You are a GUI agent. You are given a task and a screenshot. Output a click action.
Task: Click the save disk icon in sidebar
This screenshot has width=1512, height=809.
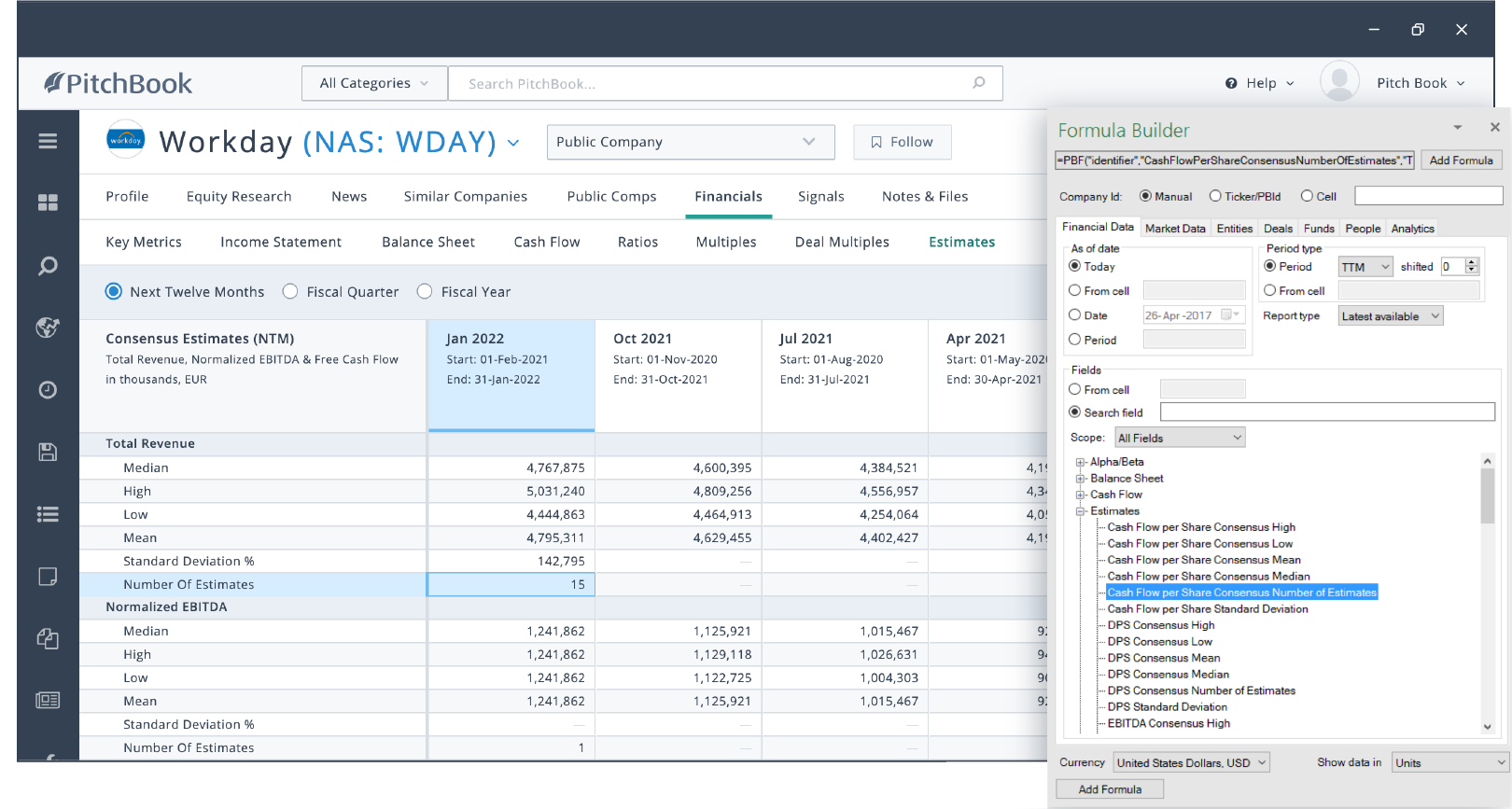[x=48, y=452]
